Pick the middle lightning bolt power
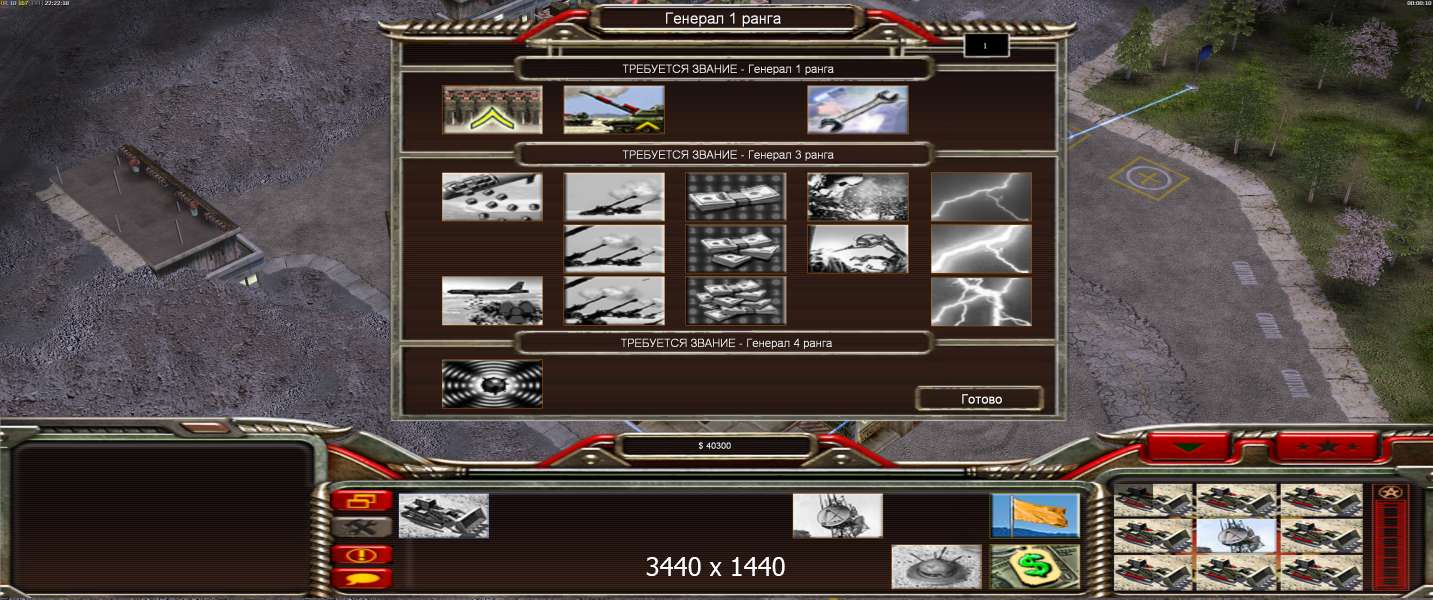This screenshot has width=1433, height=600. (x=981, y=249)
